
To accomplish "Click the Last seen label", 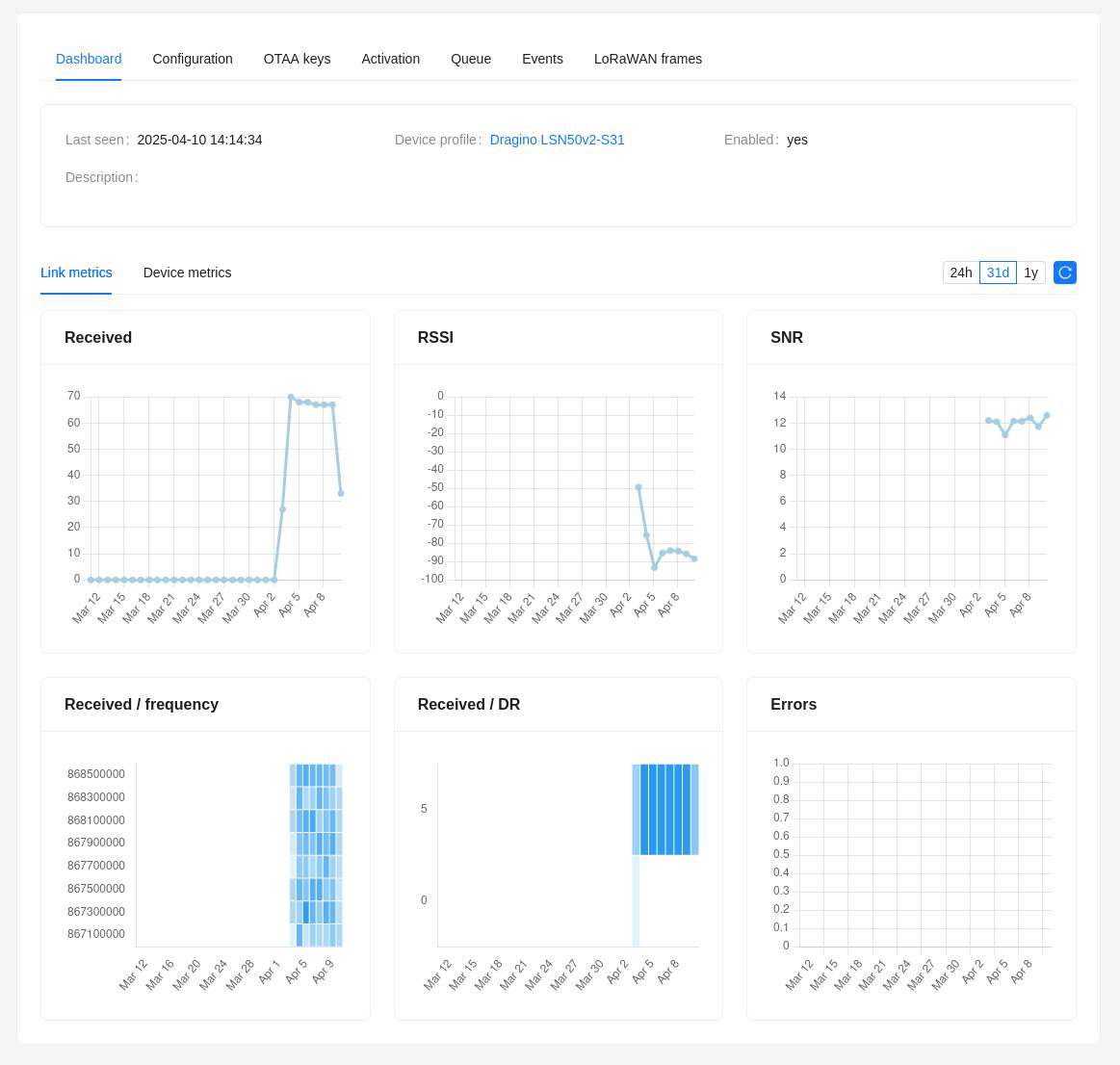I will pos(97,140).
